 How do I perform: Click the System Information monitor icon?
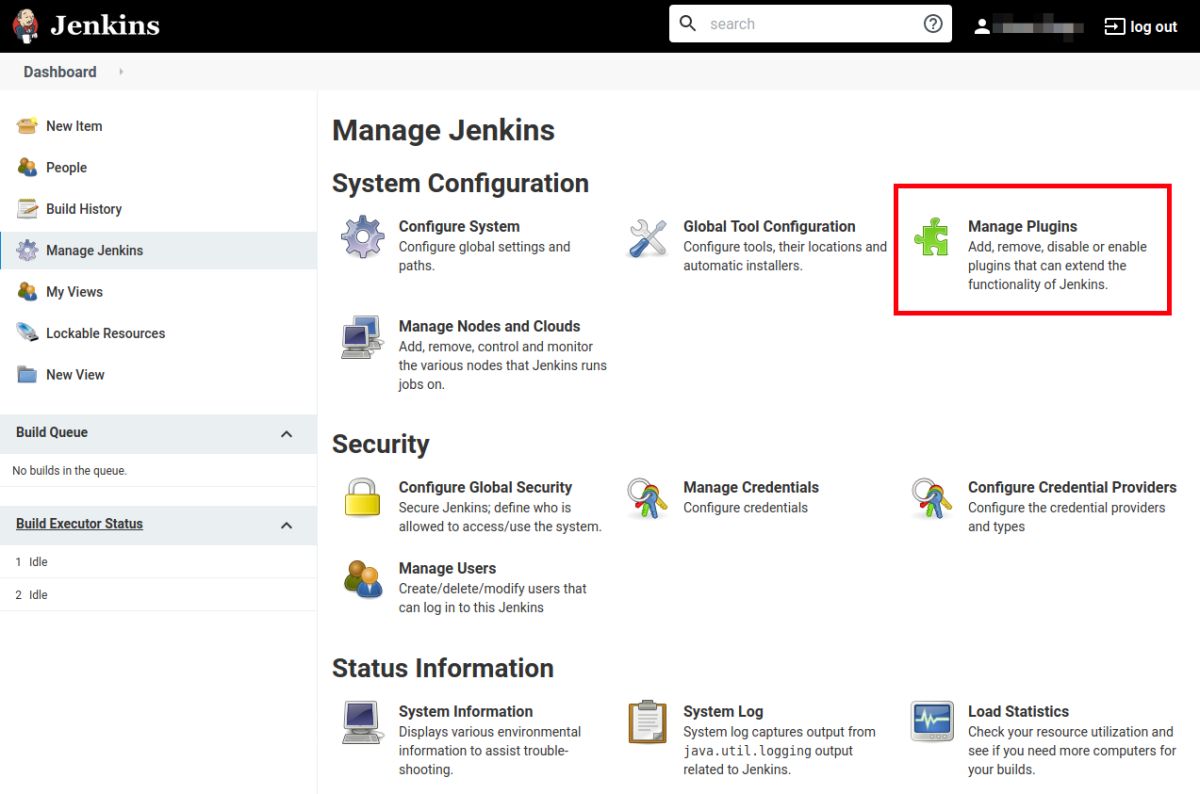[x=362, y=722]
